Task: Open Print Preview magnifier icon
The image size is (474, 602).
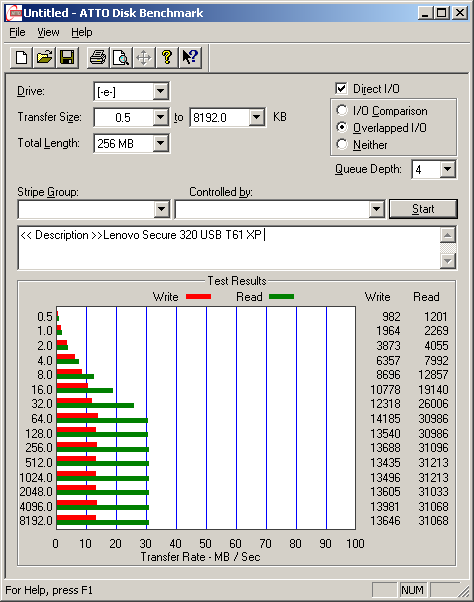Action: (121, 58)
